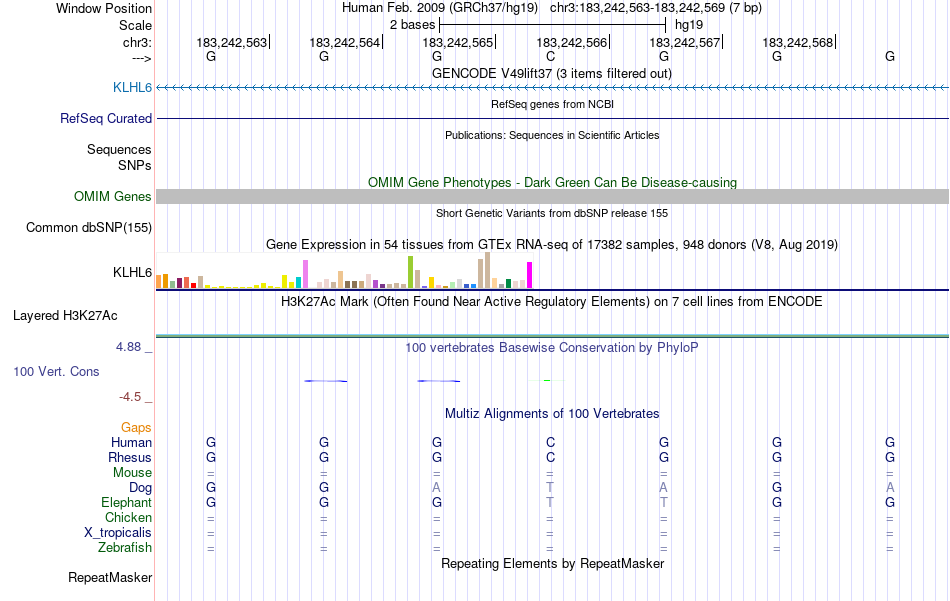The image size is (950, 601).
Task: Click the GTEx Gene Expression track title
Action: click(552, 245)
